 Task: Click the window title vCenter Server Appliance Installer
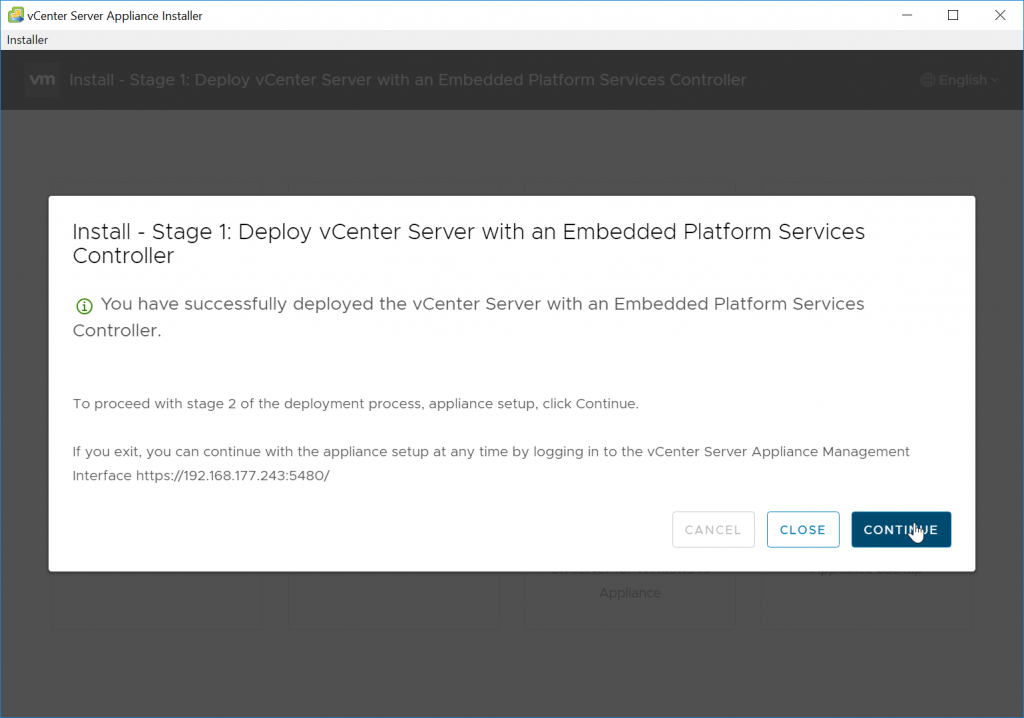pos(115,16)
